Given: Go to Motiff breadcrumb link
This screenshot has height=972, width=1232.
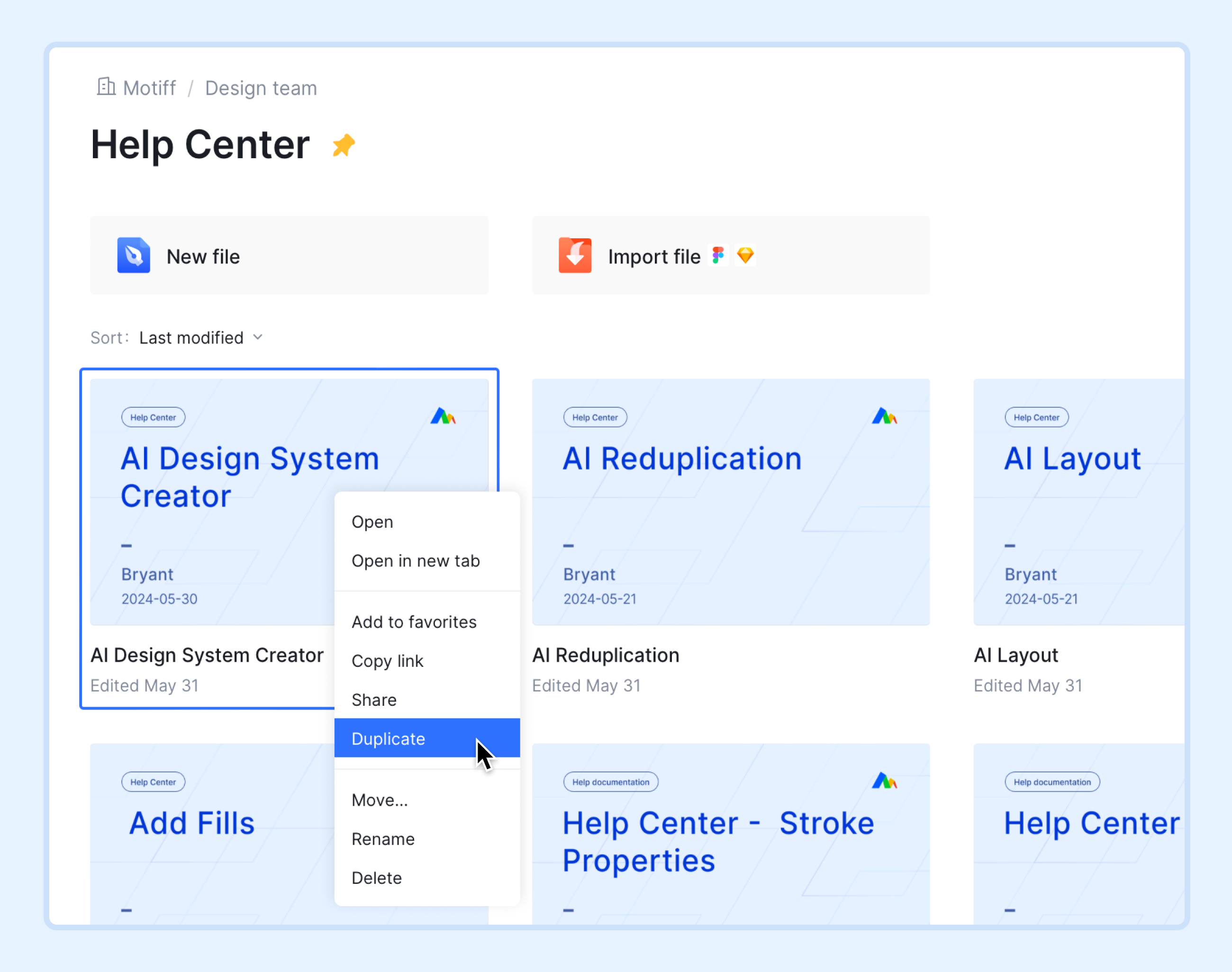Looking at the screenshot, I should [149, 88].
